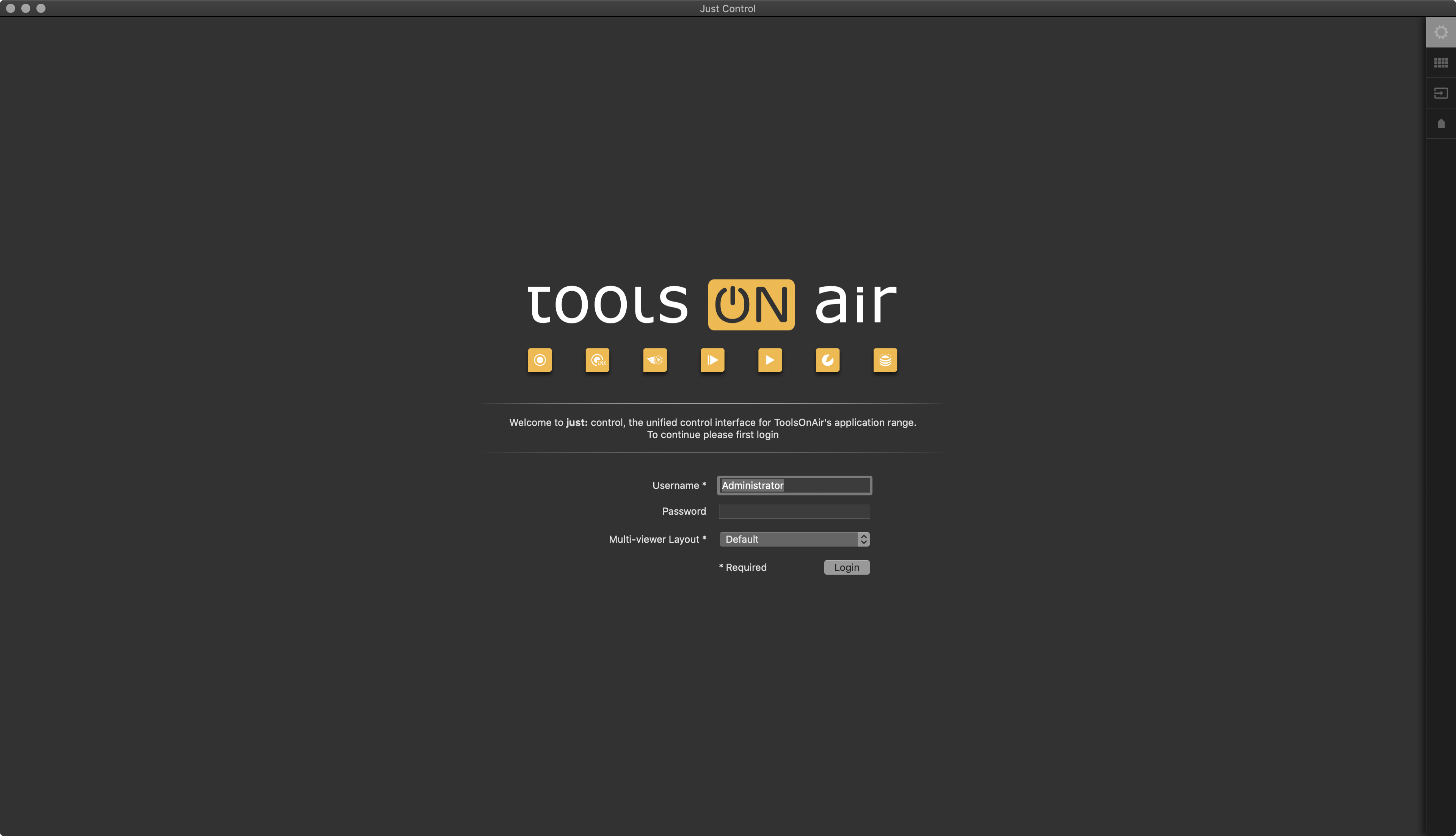Open the Multi-viewer Layout dropdown
This screenshot has height=836, width=1456.
(794, 539)
